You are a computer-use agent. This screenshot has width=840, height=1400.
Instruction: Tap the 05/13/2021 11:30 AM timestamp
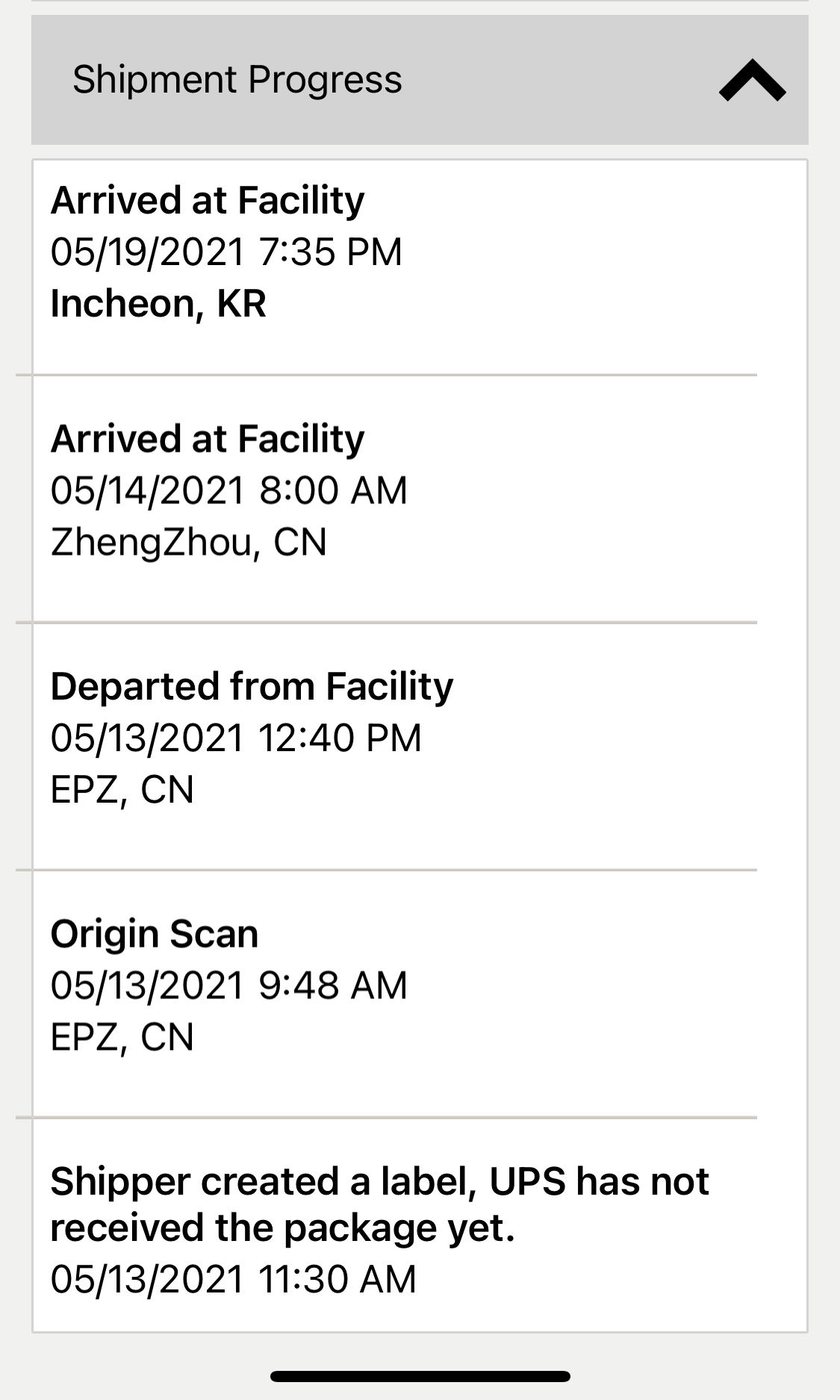pyautogui.click(x=233, y=1279)
